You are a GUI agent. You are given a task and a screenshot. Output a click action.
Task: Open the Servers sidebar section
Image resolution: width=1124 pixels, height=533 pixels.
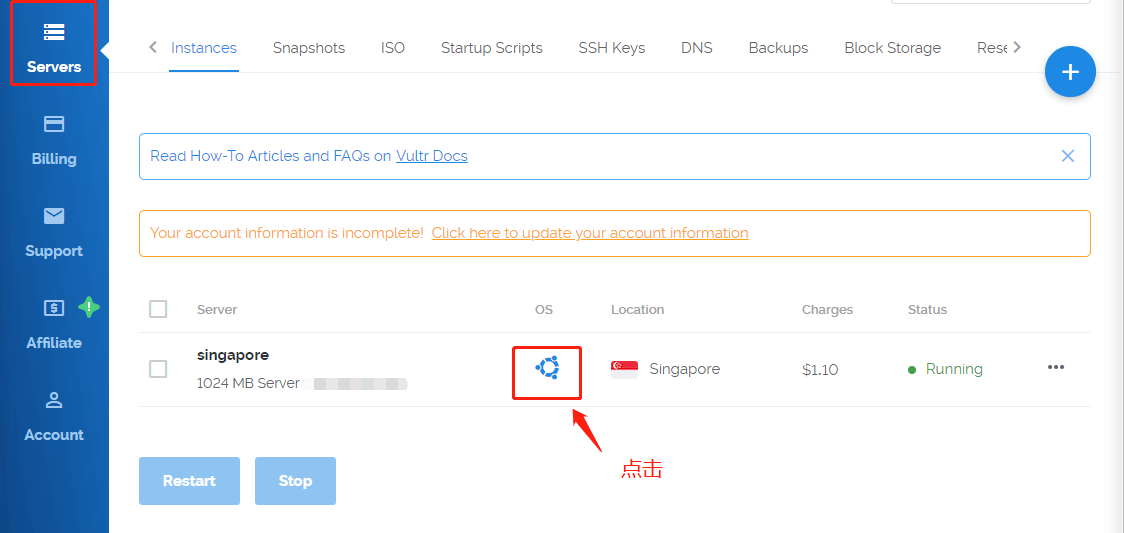pos(54,46)
